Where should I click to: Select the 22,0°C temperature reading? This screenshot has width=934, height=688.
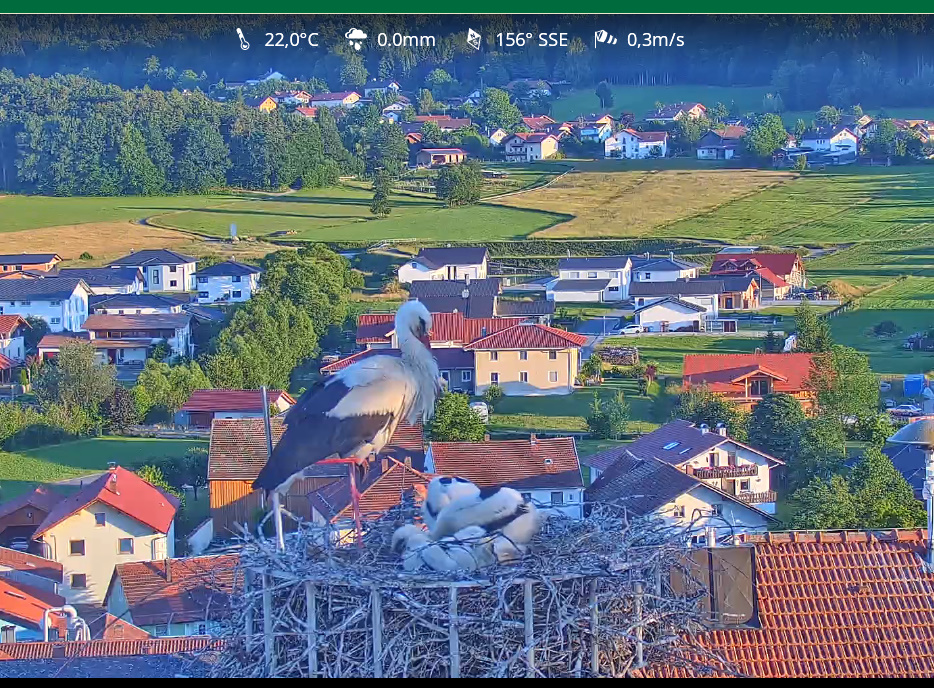(291, 40)
